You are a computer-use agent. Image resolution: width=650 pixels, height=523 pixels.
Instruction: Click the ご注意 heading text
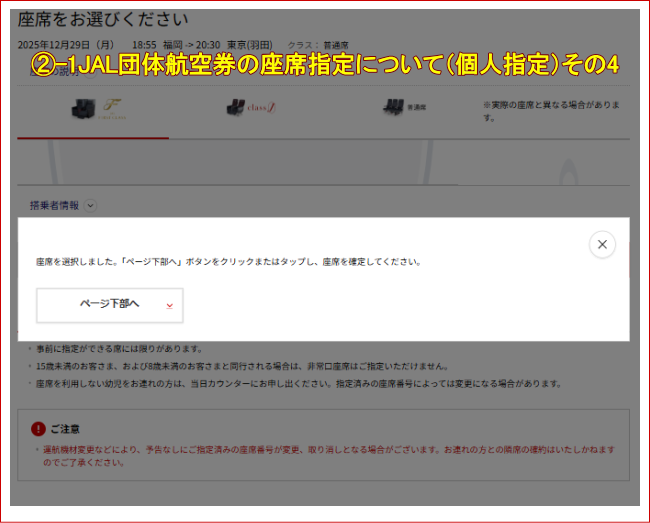[x=65, y=429]
